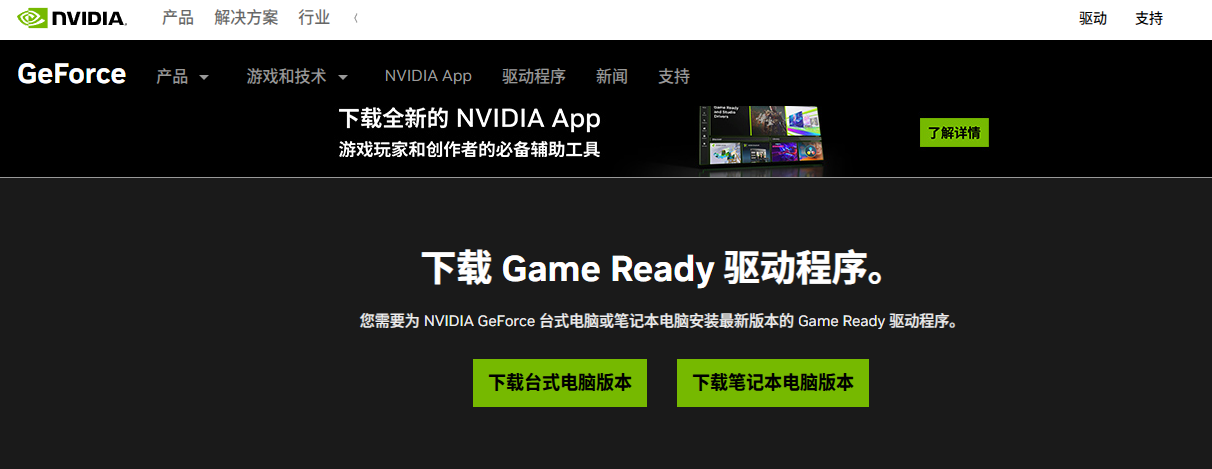Image resolution: width=1212 pixels, height=469 pixels.
Task: Open the 新闻 section
Action: [x=612, y=76]
